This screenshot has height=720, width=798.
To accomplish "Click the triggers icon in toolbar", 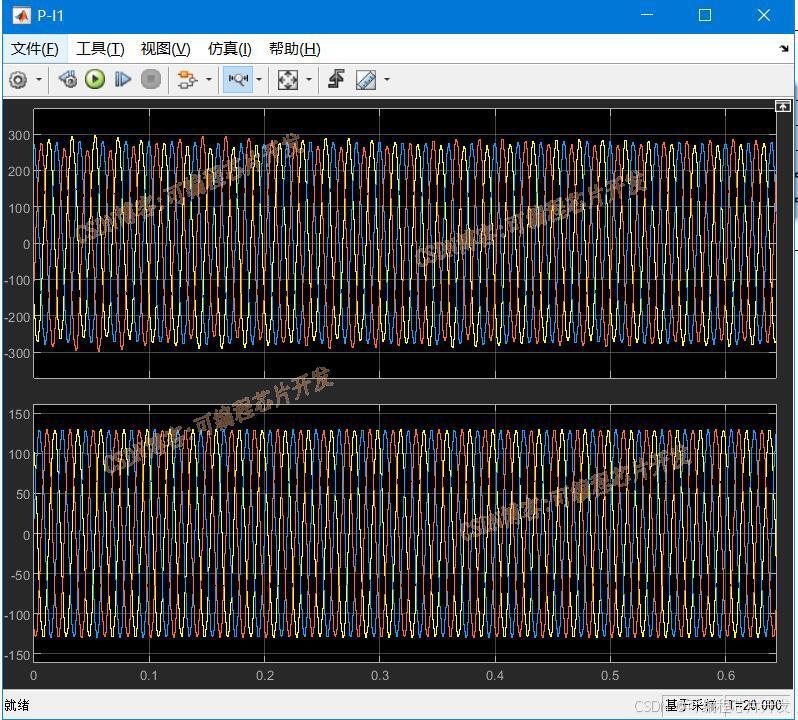I will click(336, 80).
